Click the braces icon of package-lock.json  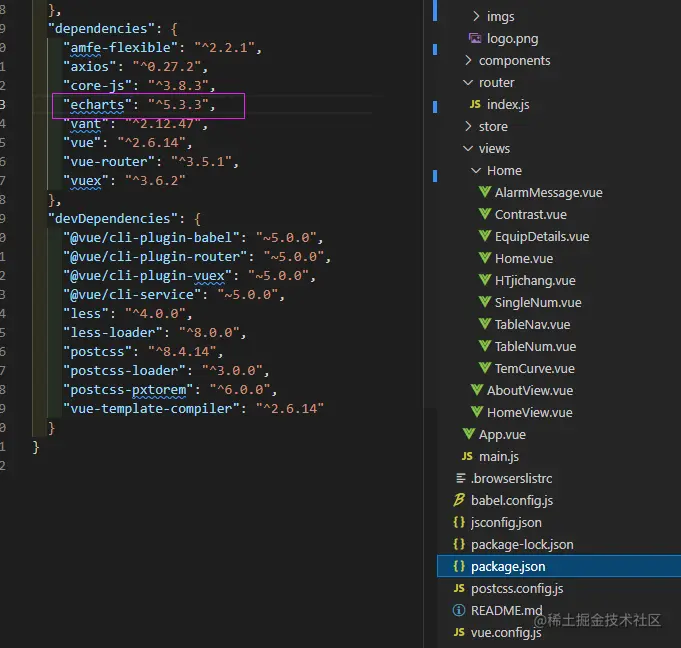coord(459,544)
